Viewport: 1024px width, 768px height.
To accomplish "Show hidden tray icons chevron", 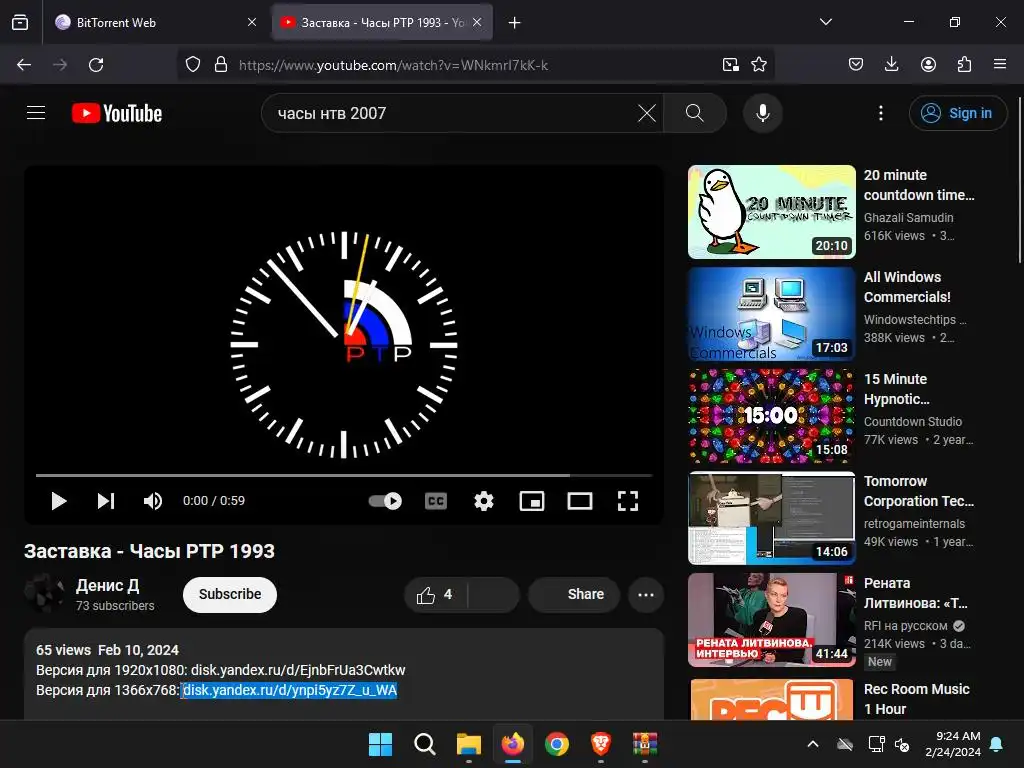I will point(813,744).
